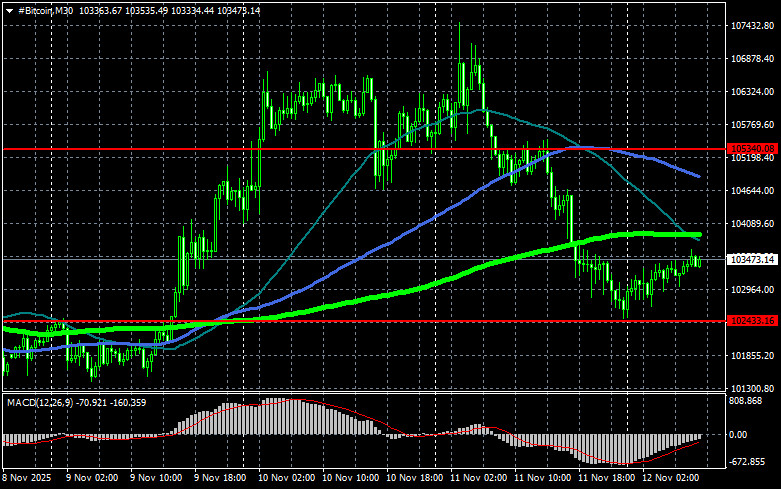The height and width of the screenshot is (489, 781).
Task: Click the time axis label 10 Nov 18:00
Action: [414, 478]
